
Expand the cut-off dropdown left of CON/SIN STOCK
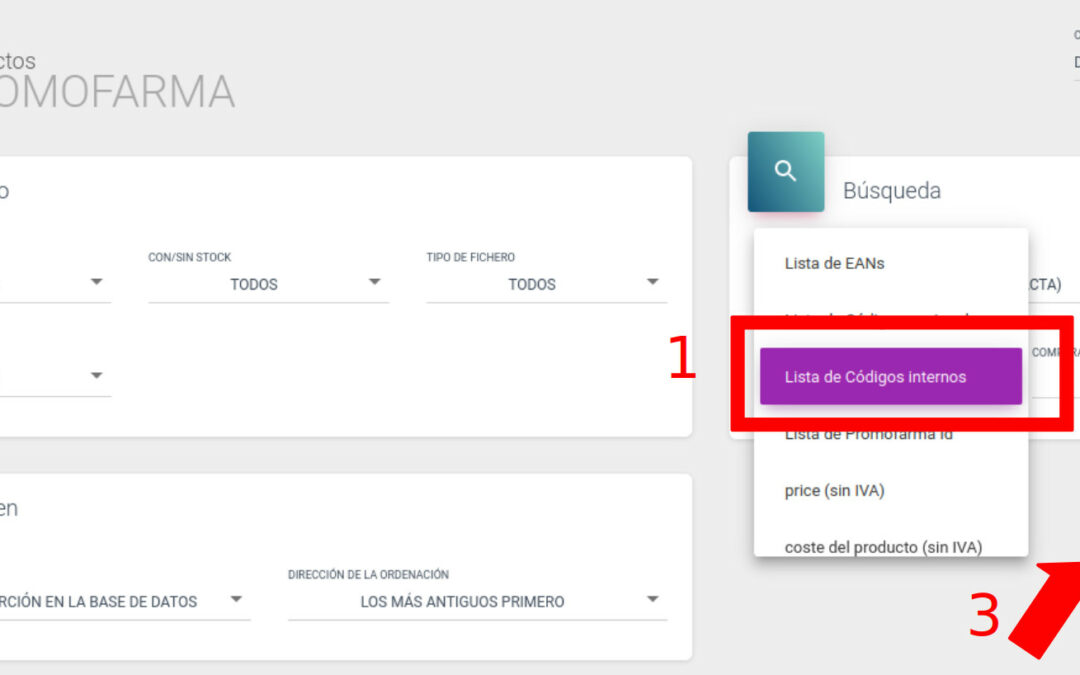coord(55,283)
